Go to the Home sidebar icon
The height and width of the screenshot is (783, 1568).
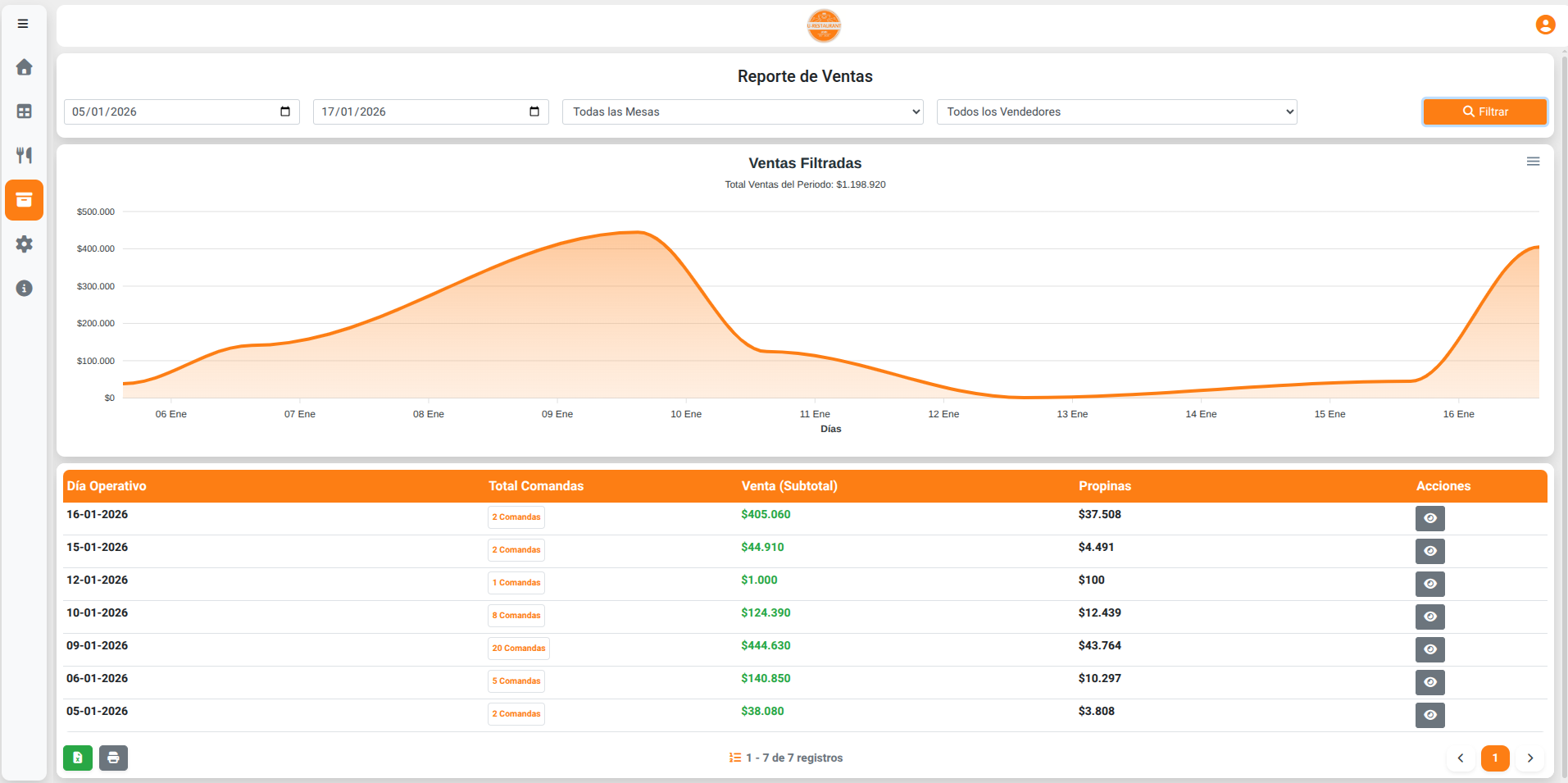tap(24, 67)
